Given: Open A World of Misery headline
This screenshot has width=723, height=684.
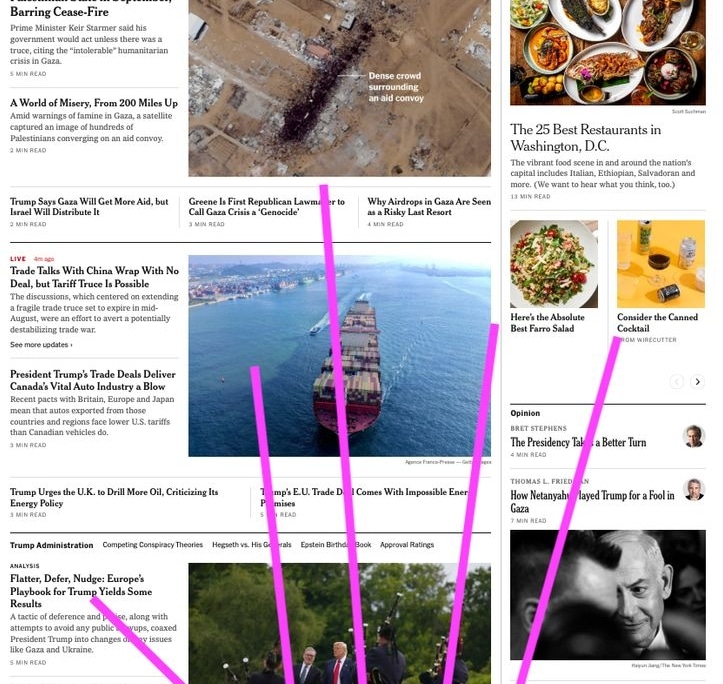Looking at the screenshot, I should click(x=94, y=103).
